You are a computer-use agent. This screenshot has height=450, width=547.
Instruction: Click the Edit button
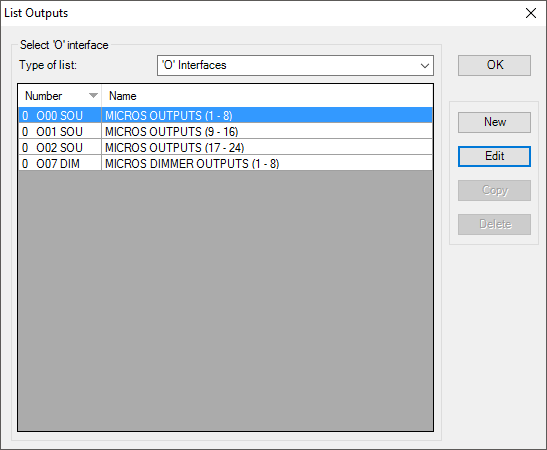[494, 156]
